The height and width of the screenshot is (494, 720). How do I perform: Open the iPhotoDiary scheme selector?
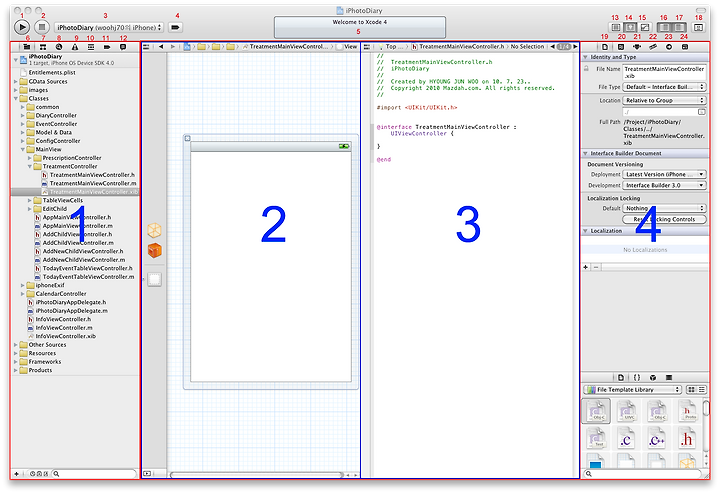[x=109, y=28]
